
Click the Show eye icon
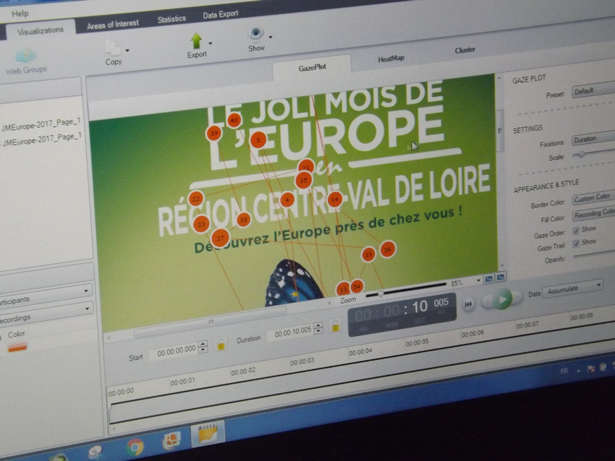(x=255, y=34)
